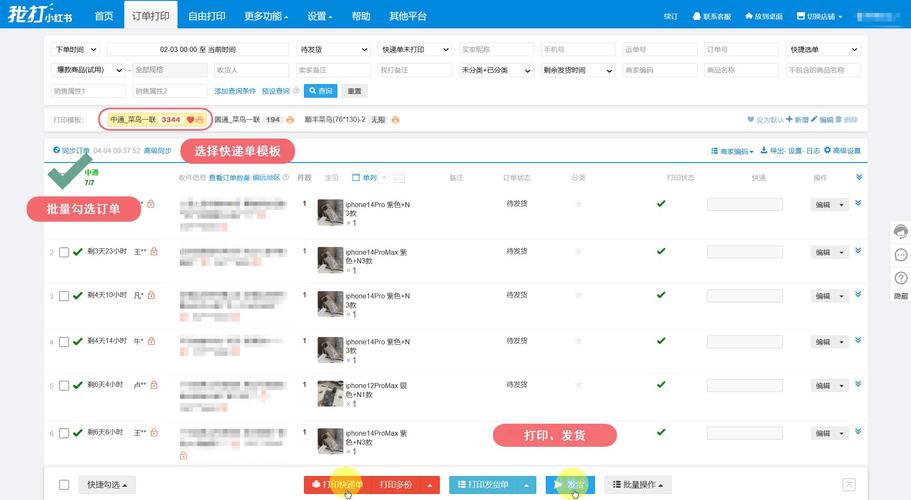The image size is (911, 500).
Task: Open the 快捷勾选 dropdown in the bottom bar
Action: tap(107, 484)
